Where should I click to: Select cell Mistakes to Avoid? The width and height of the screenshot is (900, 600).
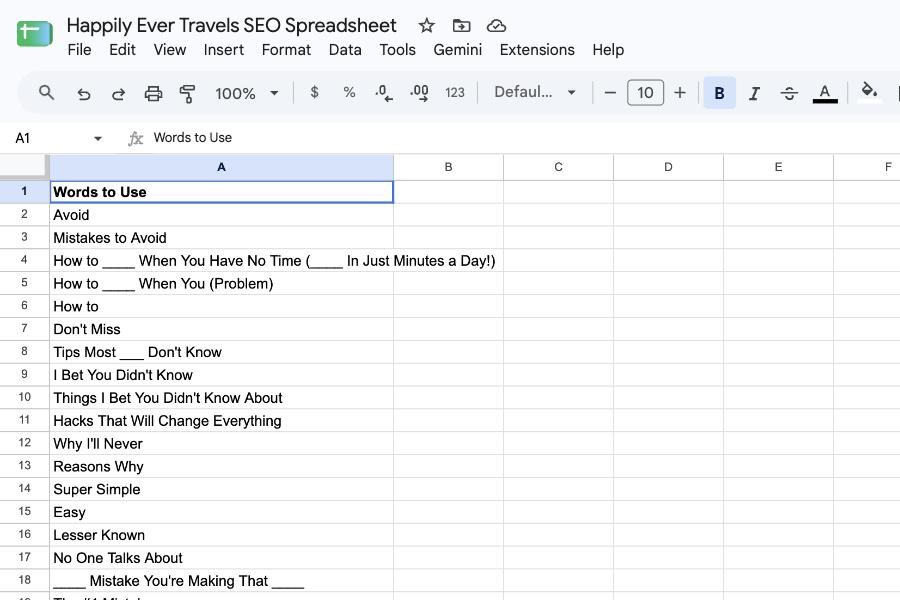pos(222,238)
